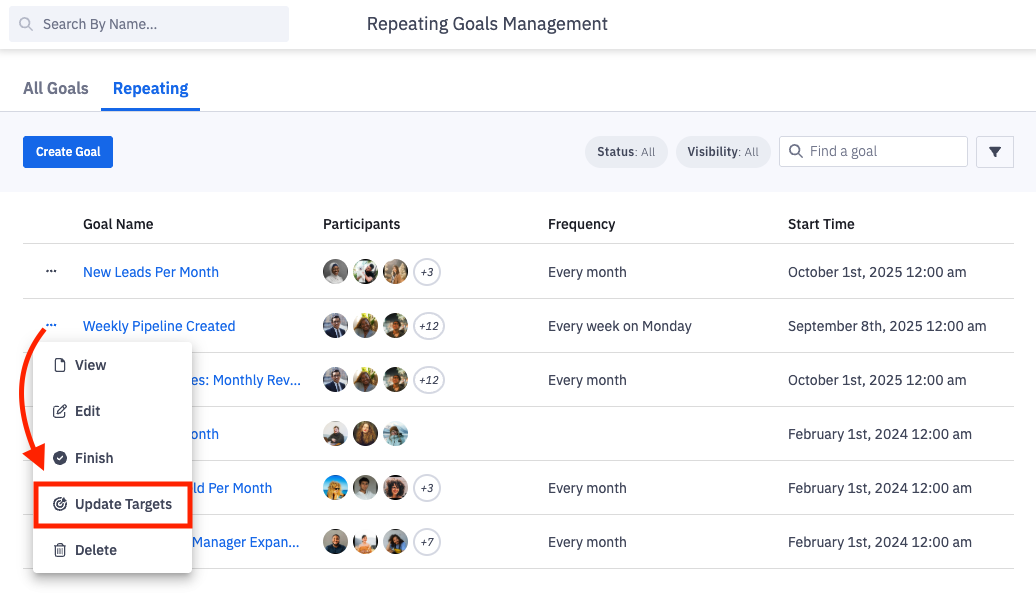The width and height of the screenshot is (1036, 600).
Task: Click the +12 participants badge on Weekly Pipeline Created
Action: pos(429,326)
